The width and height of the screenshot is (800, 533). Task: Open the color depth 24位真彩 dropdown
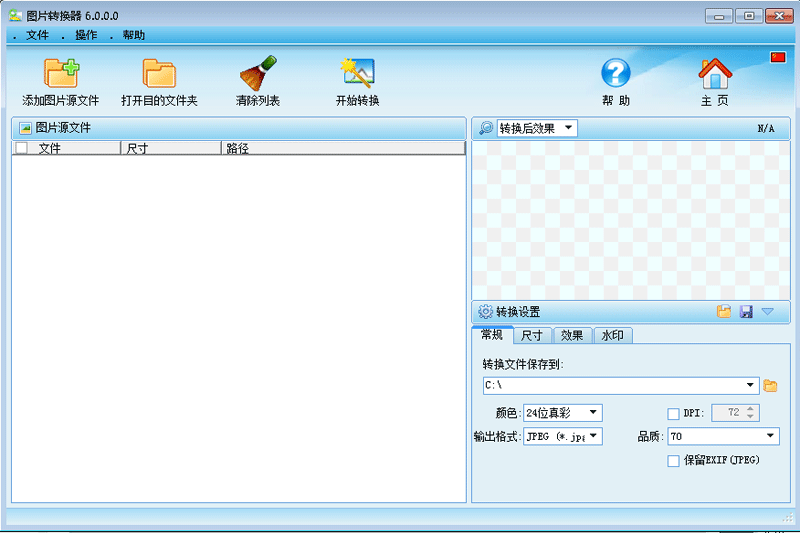coord(563,413)
